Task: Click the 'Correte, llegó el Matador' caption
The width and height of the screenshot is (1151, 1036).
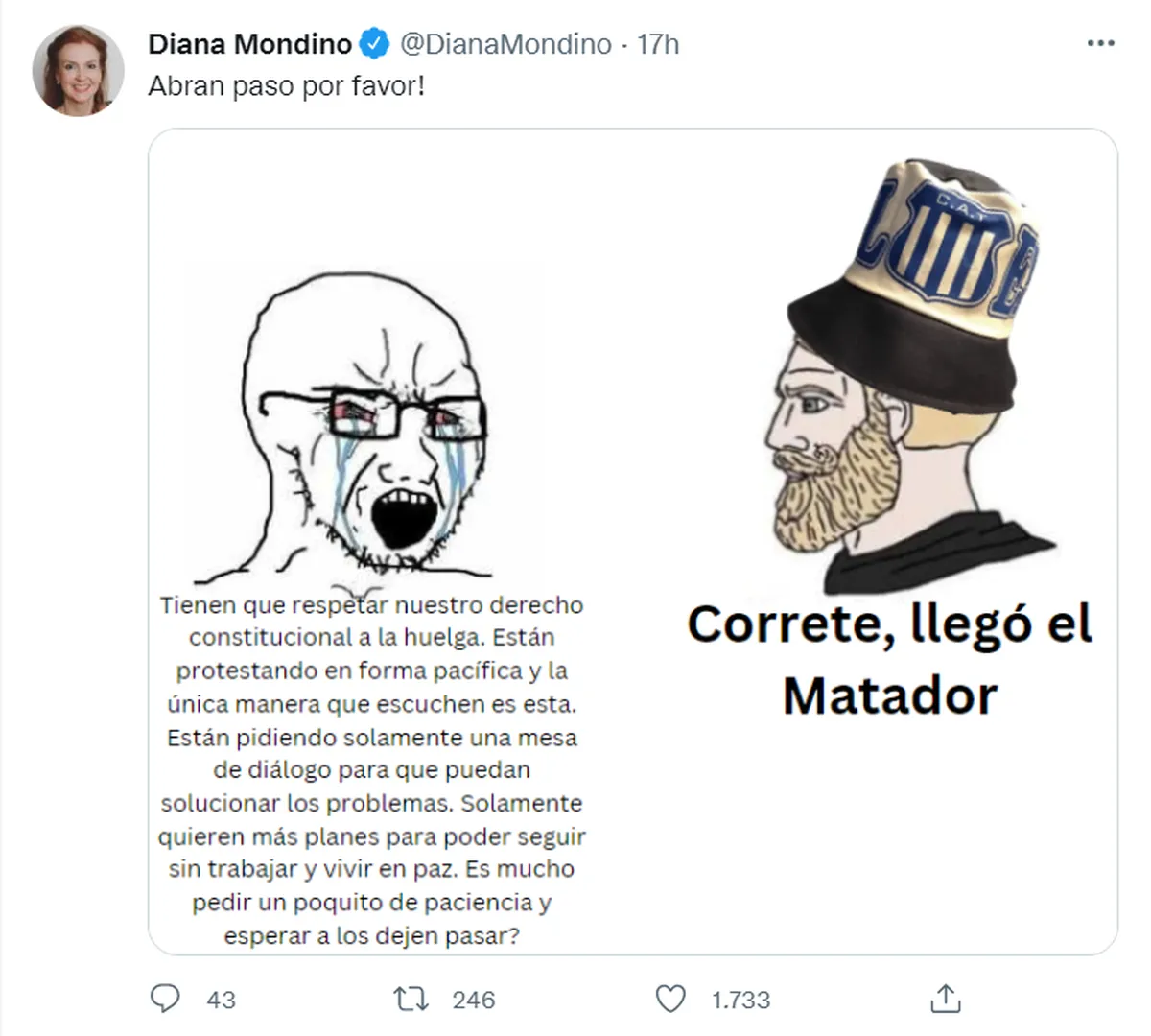Action: (889, 660)
